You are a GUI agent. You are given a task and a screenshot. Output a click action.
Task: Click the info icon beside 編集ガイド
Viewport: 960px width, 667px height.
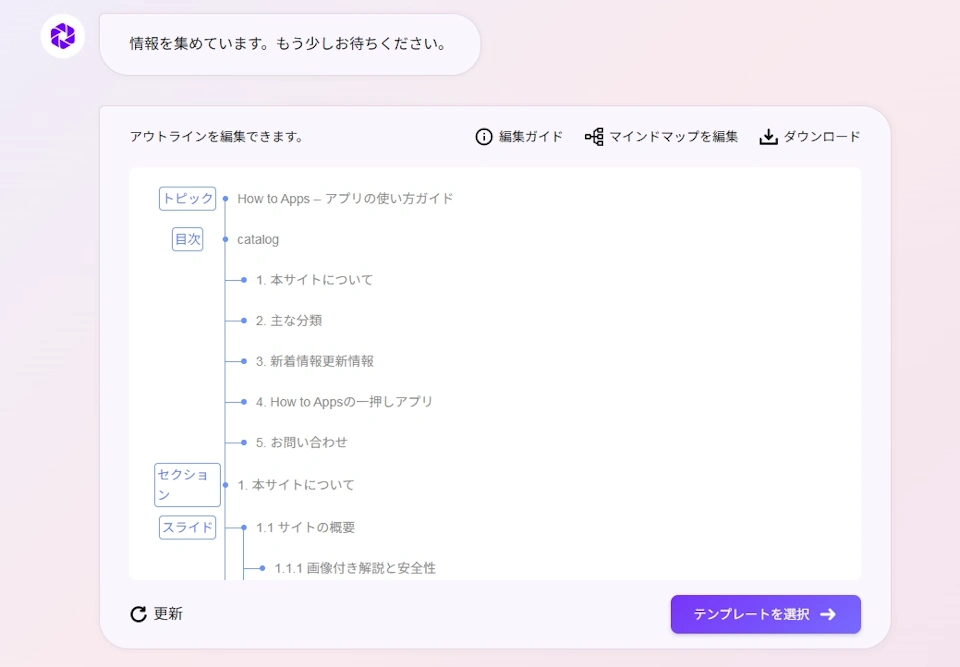point(484,137)
